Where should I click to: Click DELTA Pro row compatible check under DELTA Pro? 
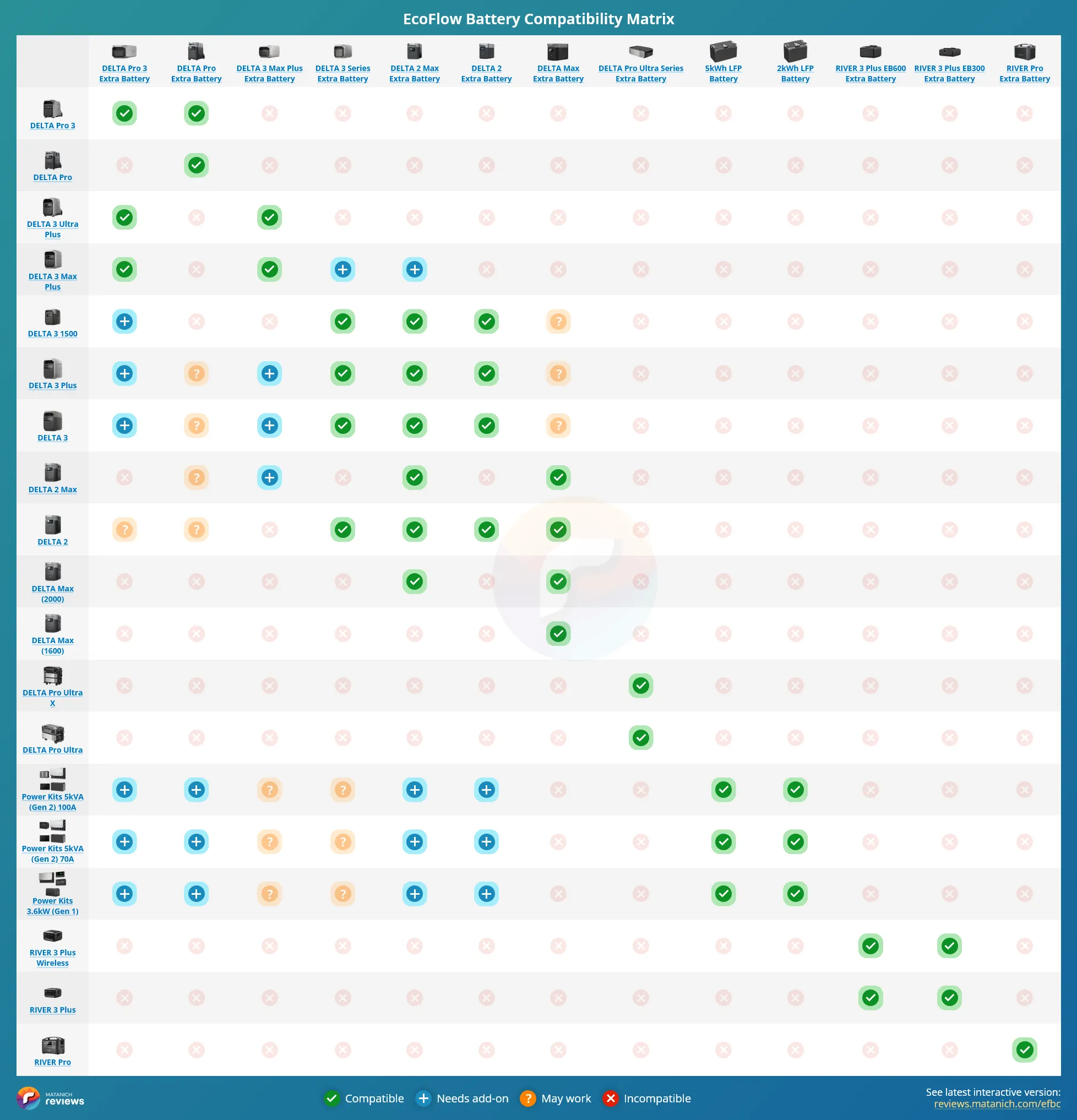196,165
